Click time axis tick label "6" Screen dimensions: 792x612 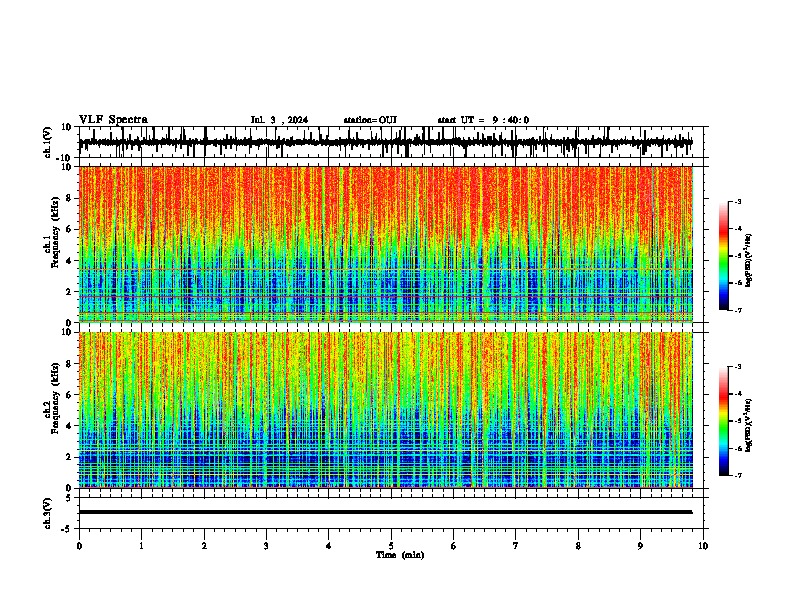pyautogui.click(x=453, y=546)
